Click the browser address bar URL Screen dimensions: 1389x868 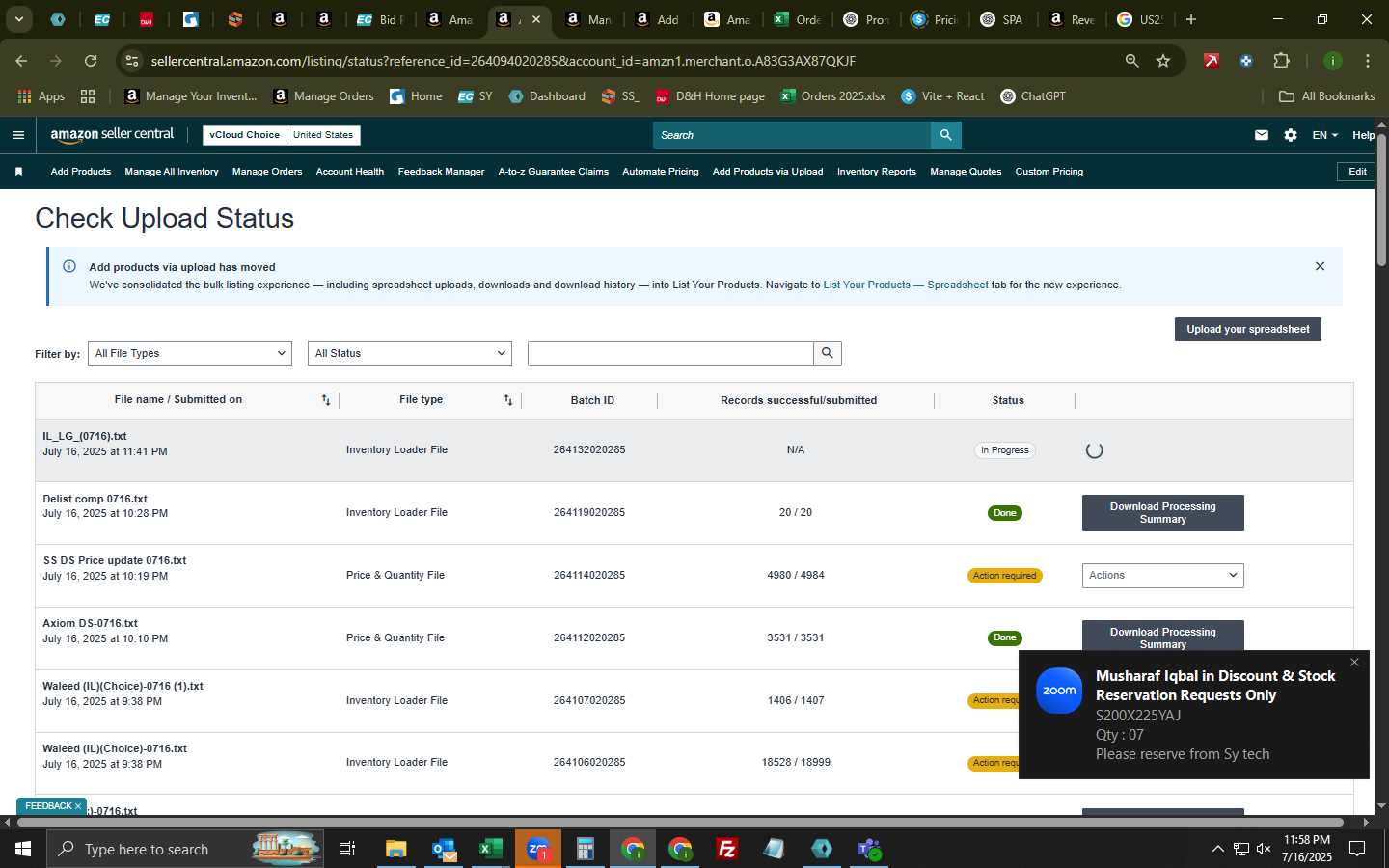tap(504, 61)
